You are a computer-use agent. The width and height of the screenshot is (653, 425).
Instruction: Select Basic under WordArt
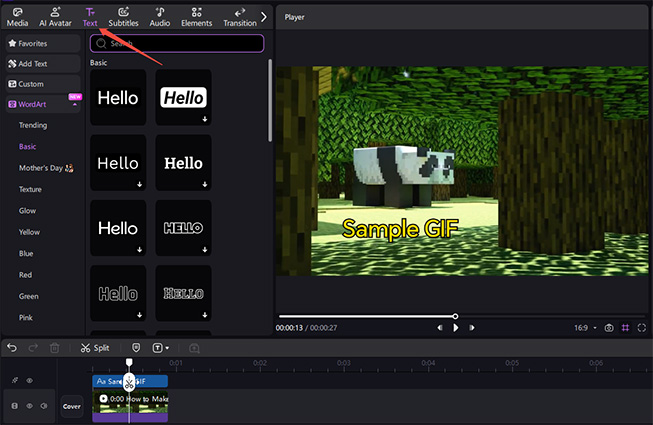click(27, 147)
